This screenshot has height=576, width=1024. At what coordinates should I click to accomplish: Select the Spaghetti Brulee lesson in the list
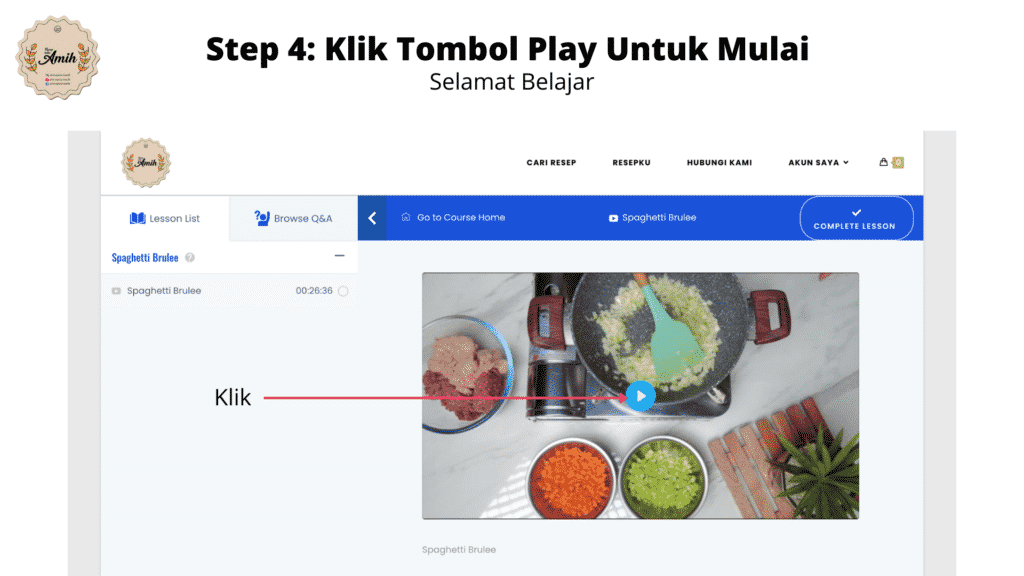pos(229,291)
